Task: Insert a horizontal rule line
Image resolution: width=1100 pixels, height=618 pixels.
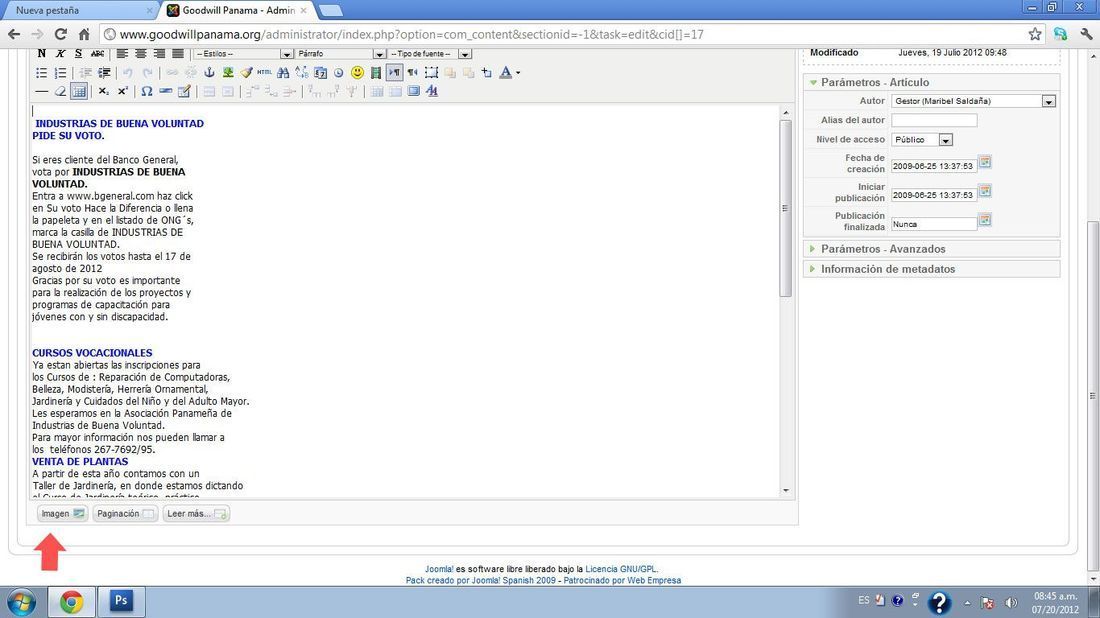Action: tap(41, 91)
